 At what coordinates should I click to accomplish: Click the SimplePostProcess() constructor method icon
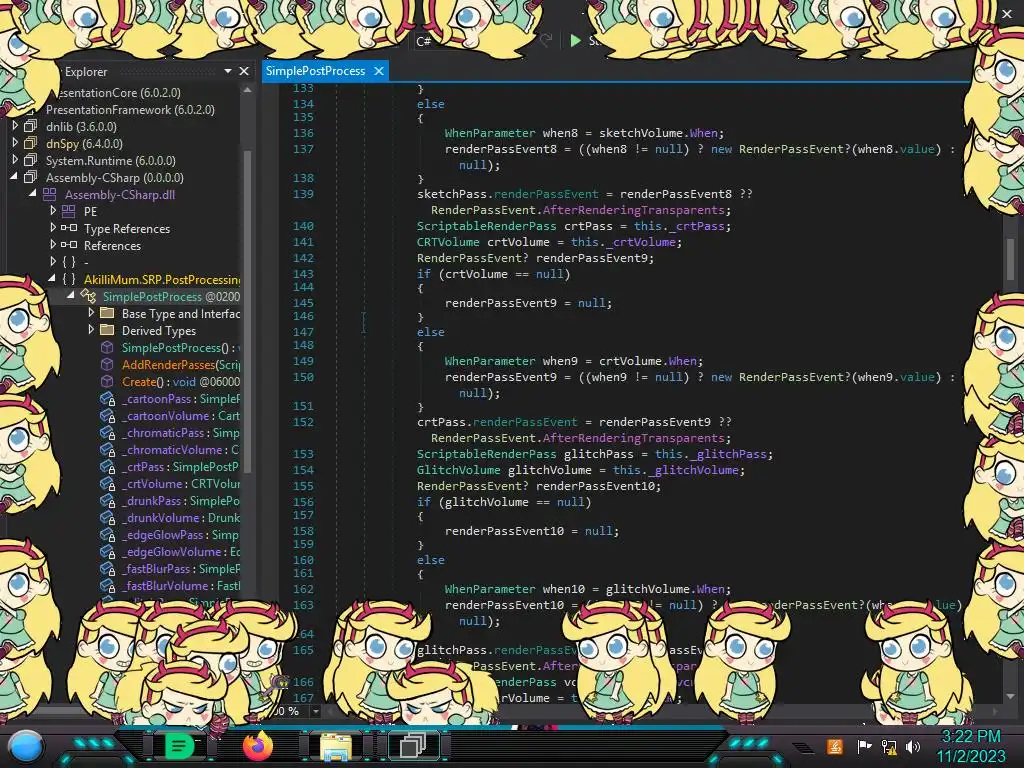[107, 347]
